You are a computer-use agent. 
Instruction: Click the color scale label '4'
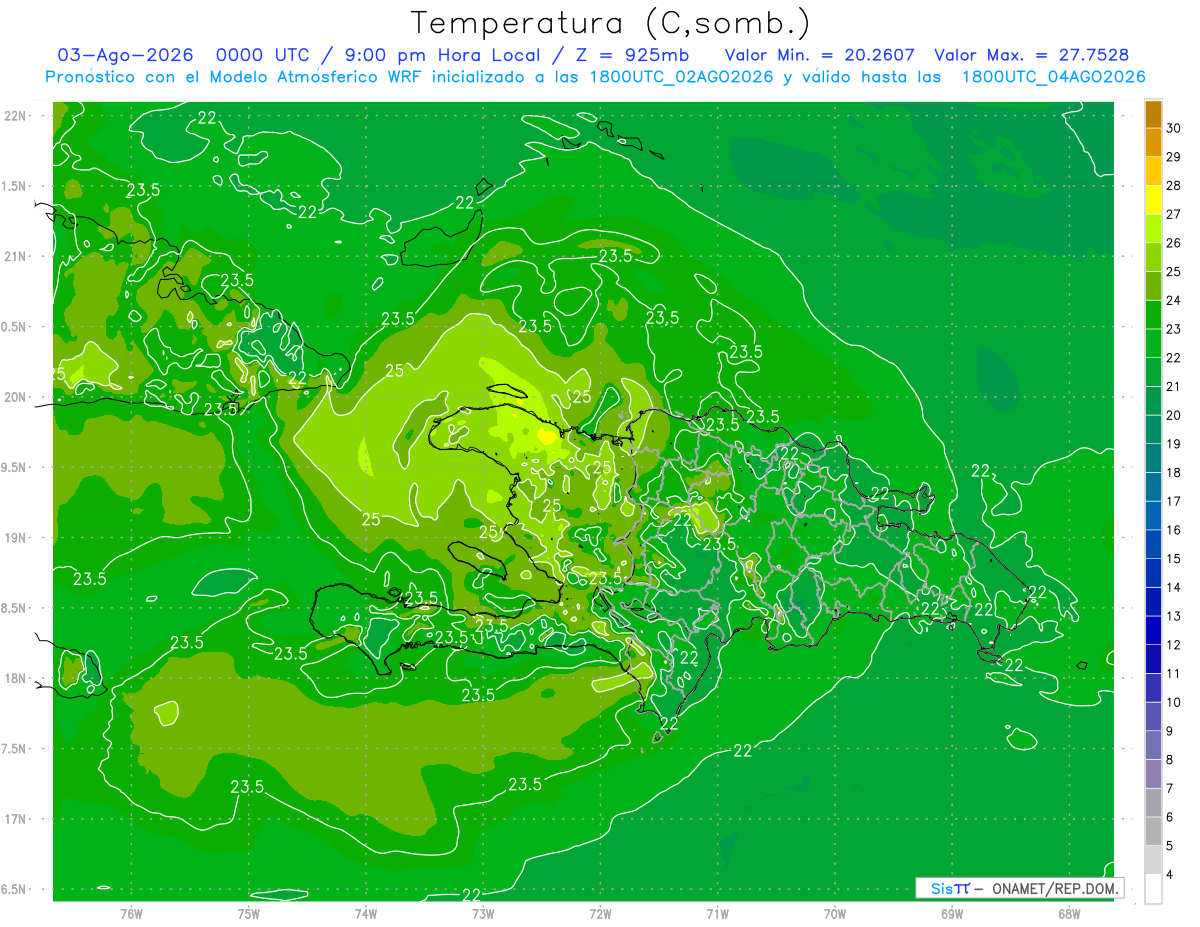(1170, 875)
